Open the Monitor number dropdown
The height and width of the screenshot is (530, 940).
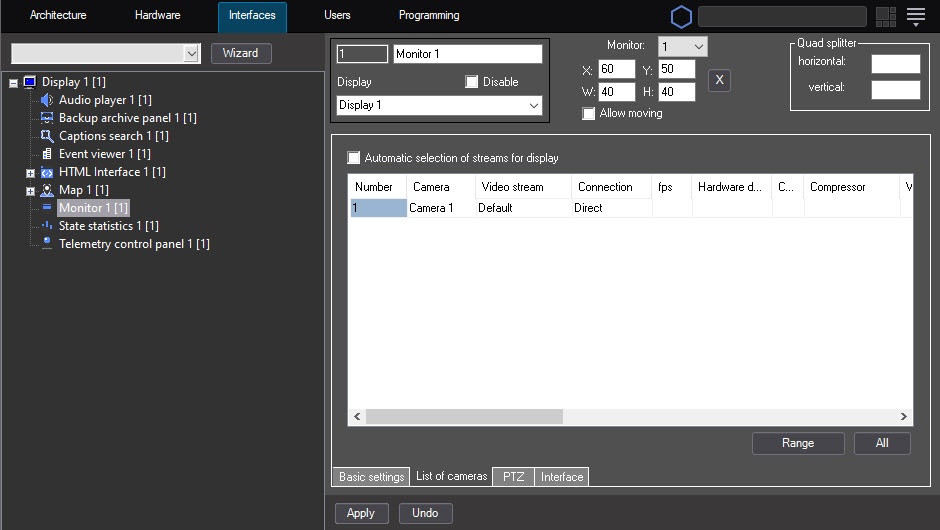click(683, 46)
